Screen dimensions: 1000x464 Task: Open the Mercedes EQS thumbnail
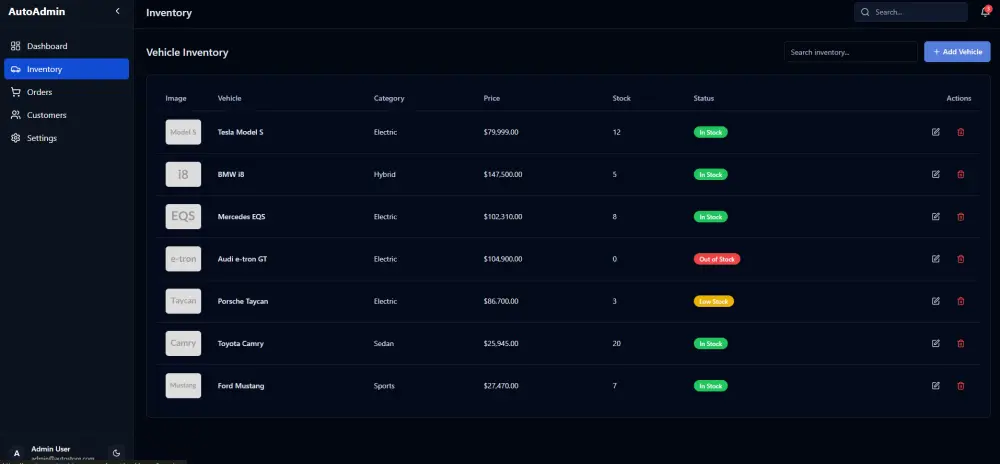[x=183, y=217]
